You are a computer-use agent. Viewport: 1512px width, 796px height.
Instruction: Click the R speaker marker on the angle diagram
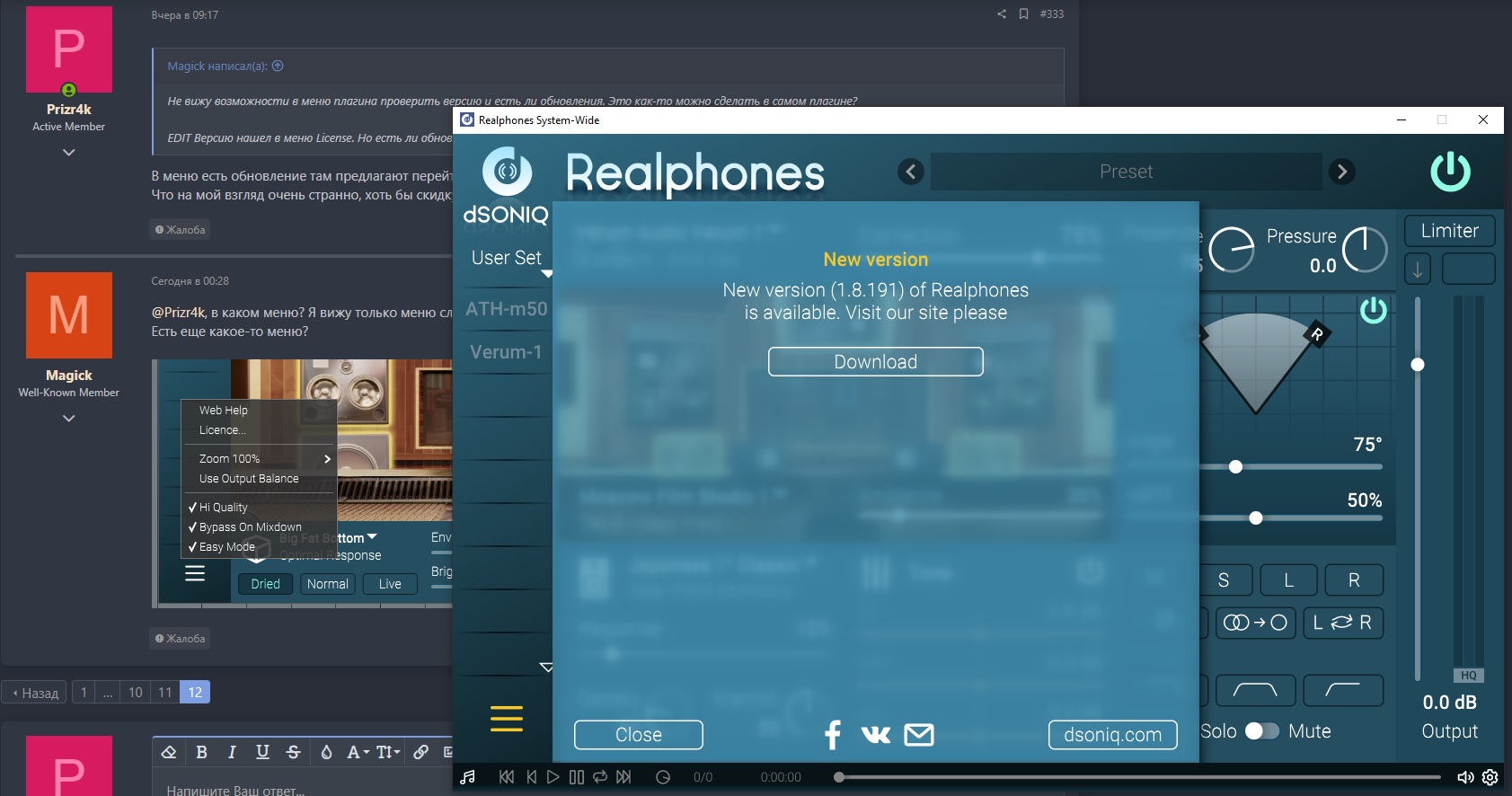tap(1317, 334)
